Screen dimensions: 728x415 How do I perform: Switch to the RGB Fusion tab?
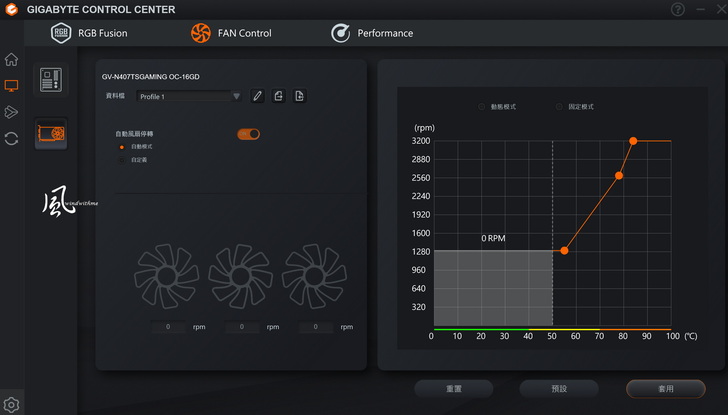coord(90,33)
